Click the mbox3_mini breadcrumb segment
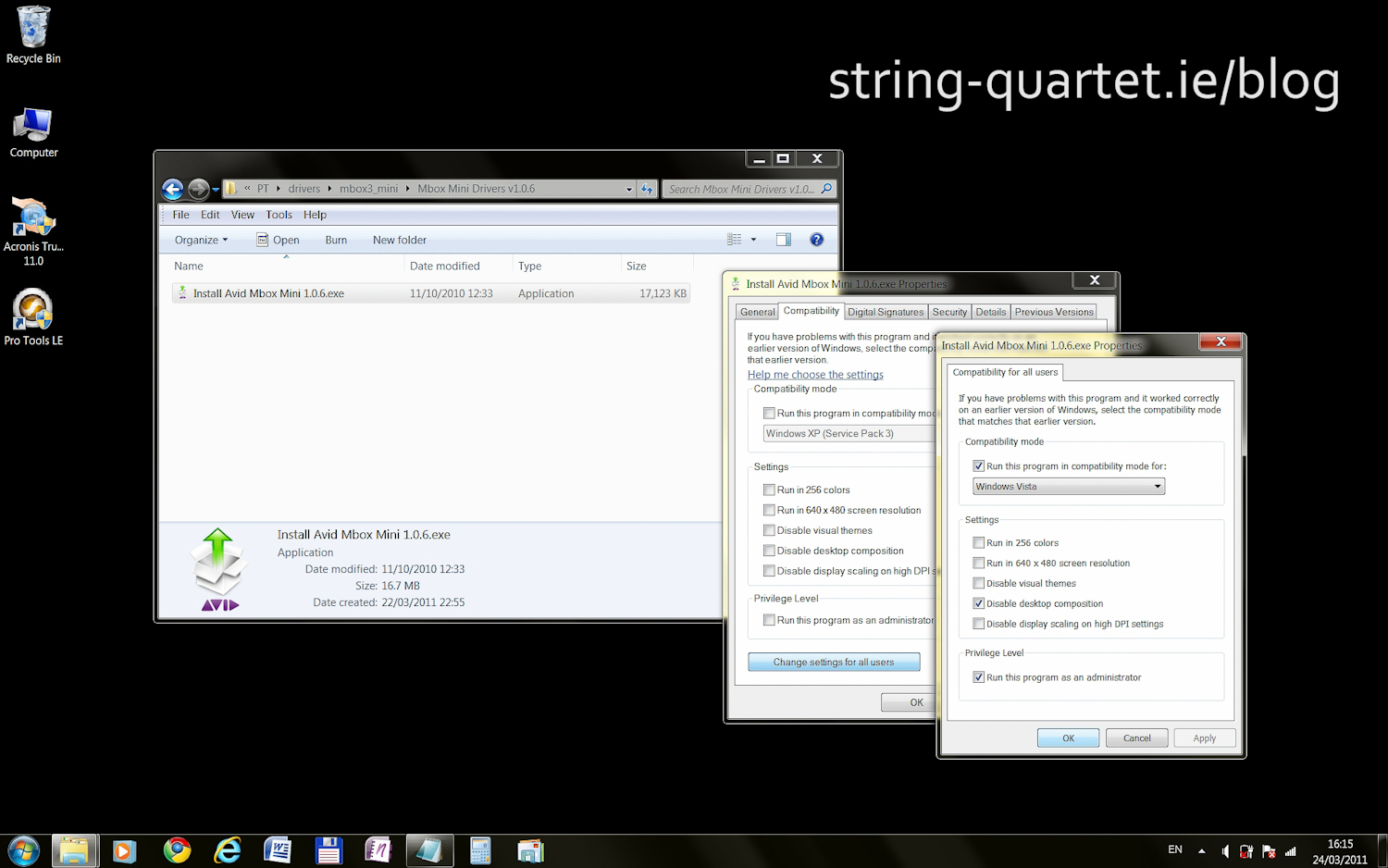The width and height of the screenshot is (1388, 868). (x=368, y=189)
